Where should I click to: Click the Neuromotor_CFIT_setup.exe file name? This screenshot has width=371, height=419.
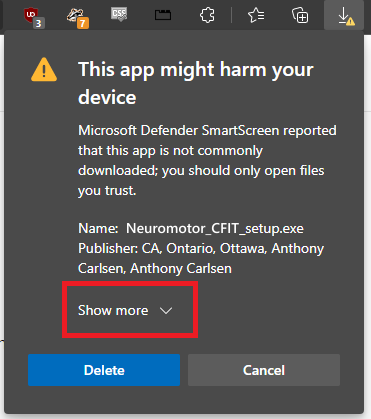(x=215, y=229)
